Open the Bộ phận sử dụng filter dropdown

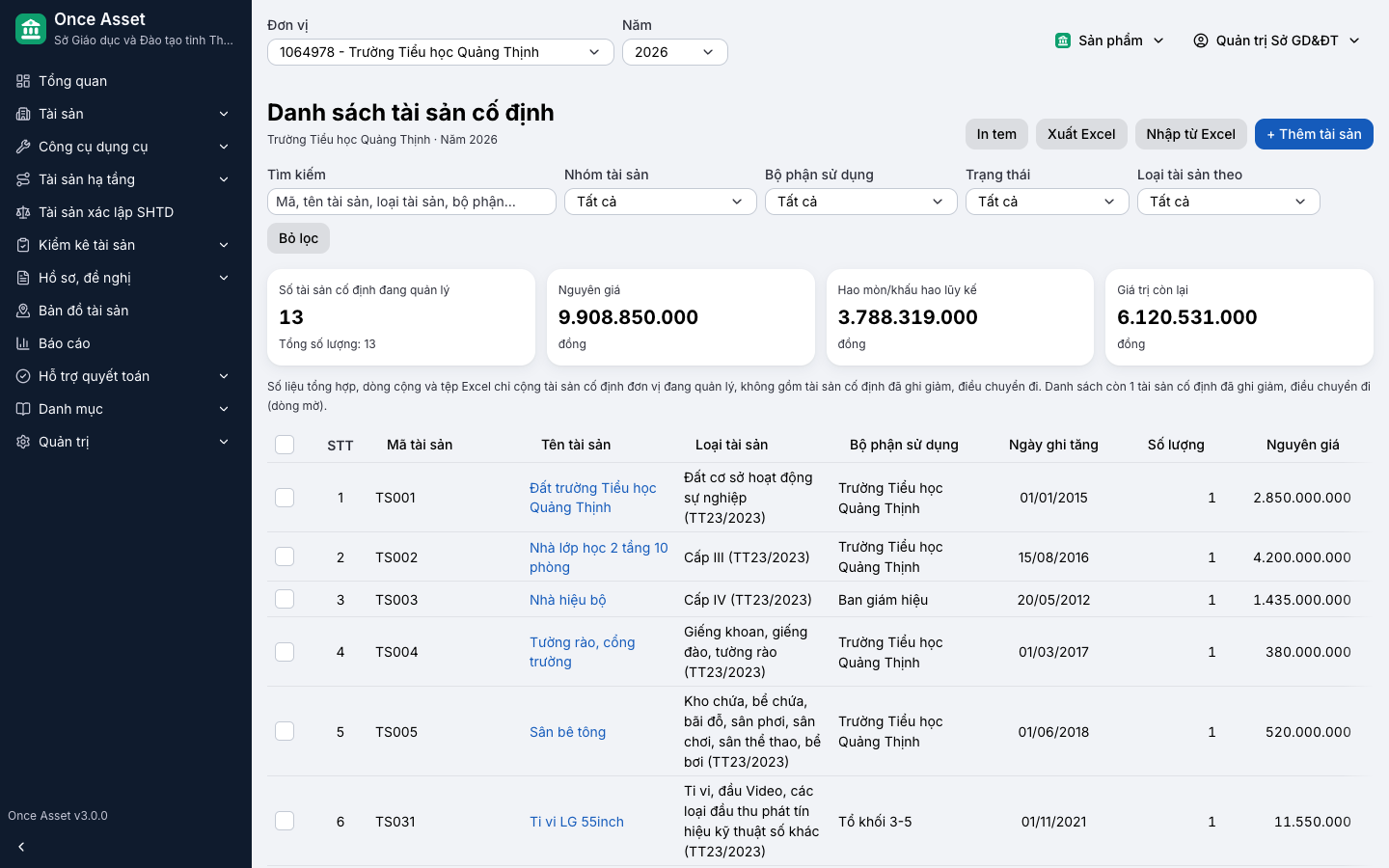pos(861,202)
